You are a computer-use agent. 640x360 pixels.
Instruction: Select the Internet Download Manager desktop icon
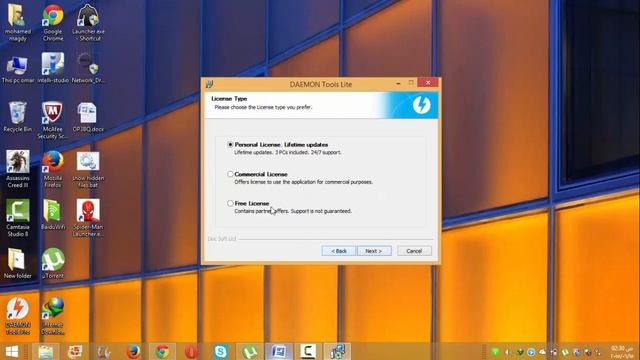pyautogui.click(x=53, y=316)
